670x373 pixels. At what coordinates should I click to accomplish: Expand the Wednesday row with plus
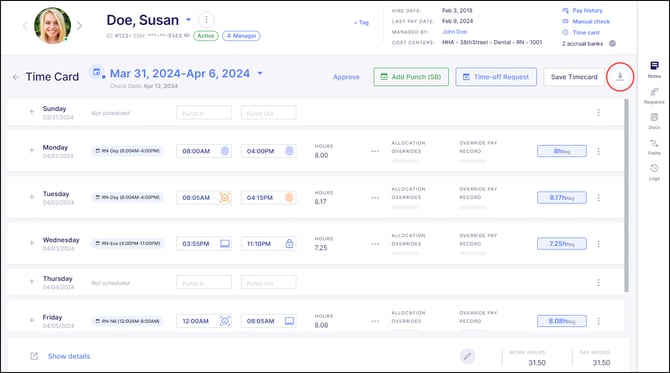(x=32, y=243)
